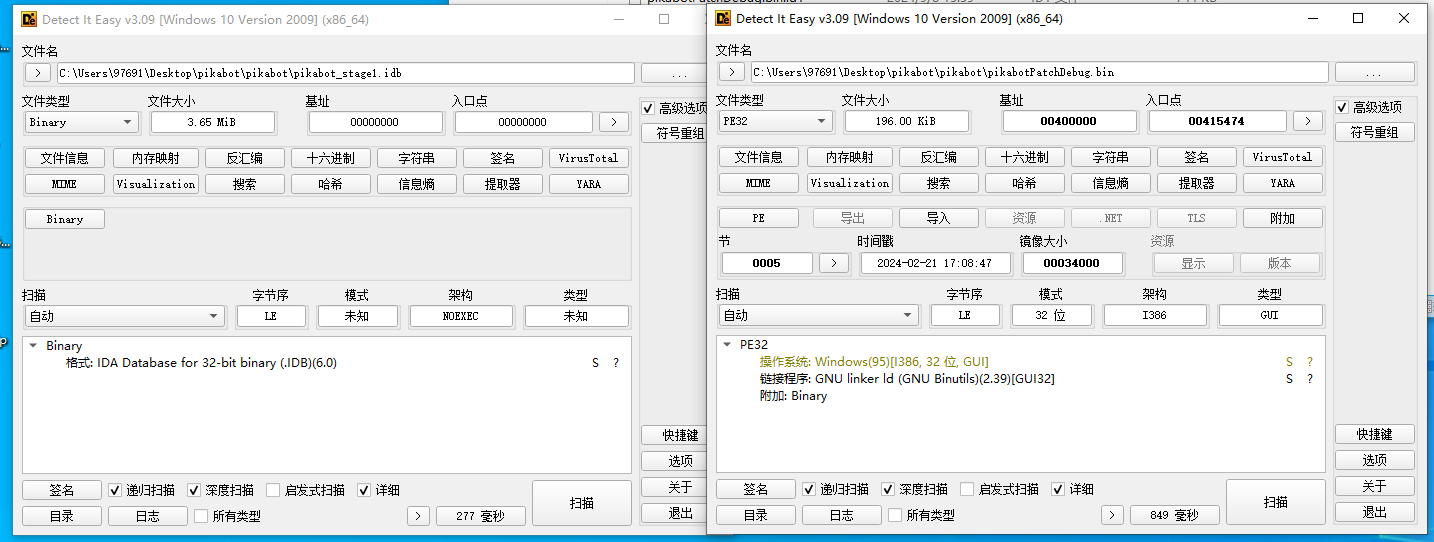Click MIME button in left window
This screenshot has width=1434, height=542.
(x=64, y=184)
